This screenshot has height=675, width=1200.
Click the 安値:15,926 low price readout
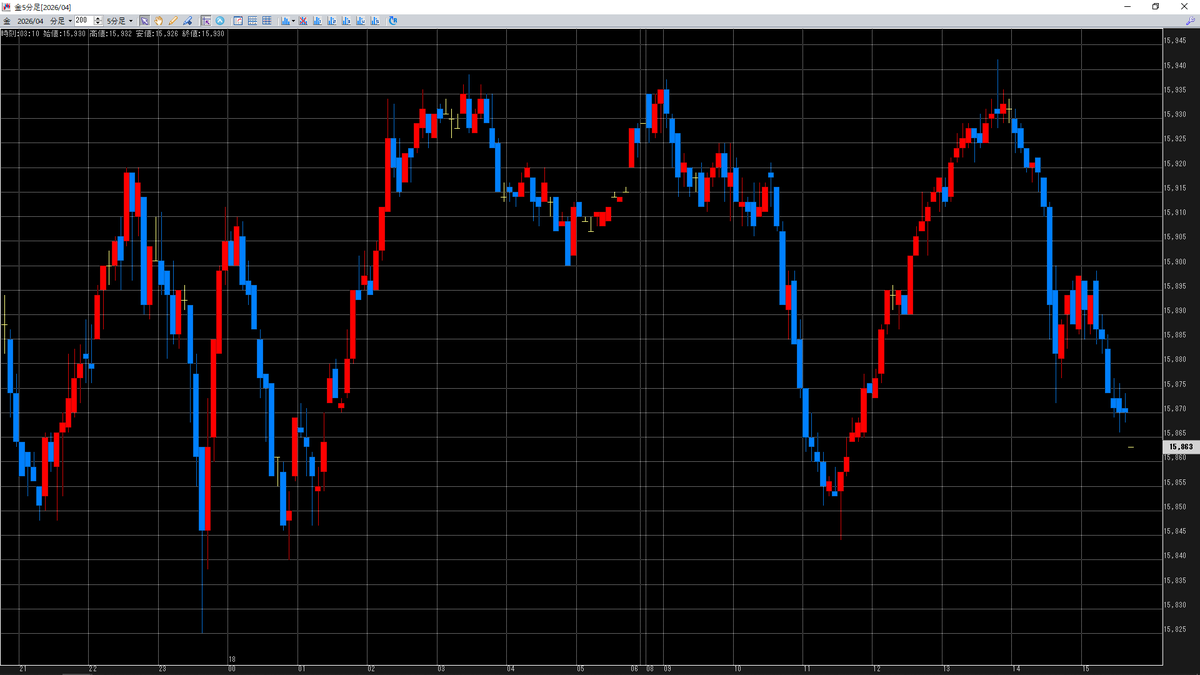click(x=157, y=33)
